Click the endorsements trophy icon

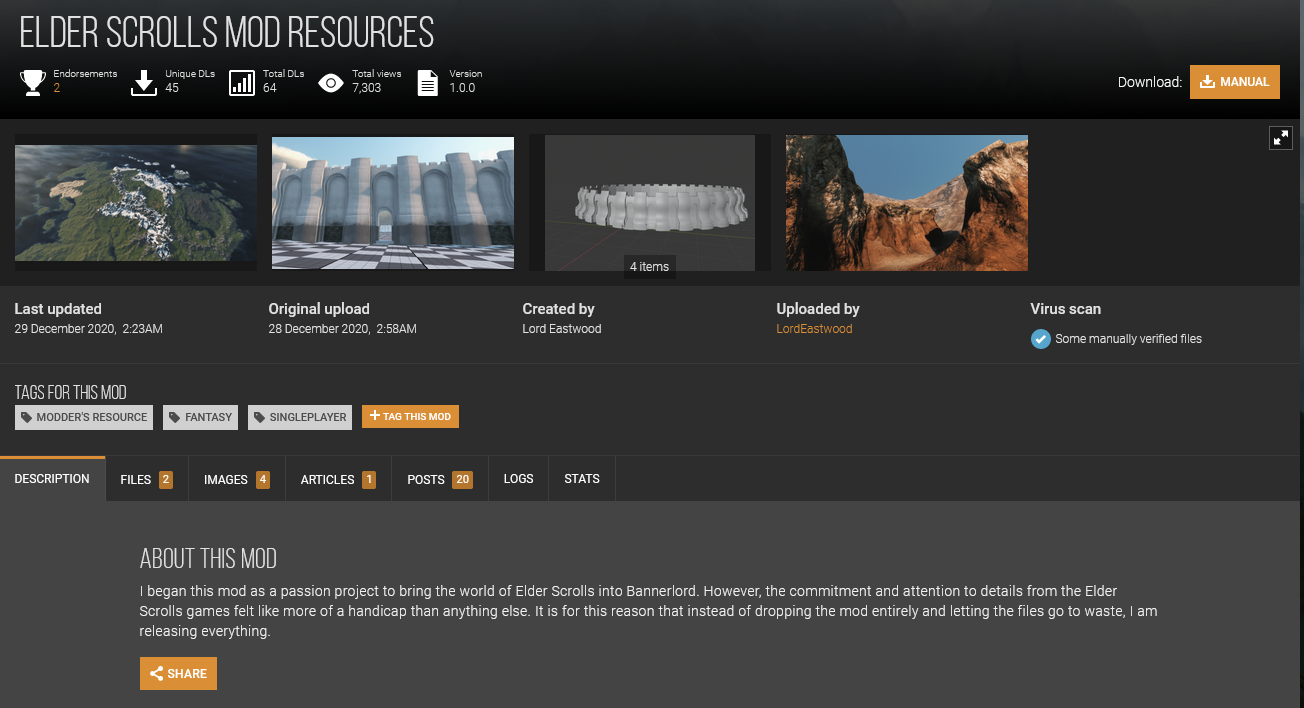(x=33, y=82)
